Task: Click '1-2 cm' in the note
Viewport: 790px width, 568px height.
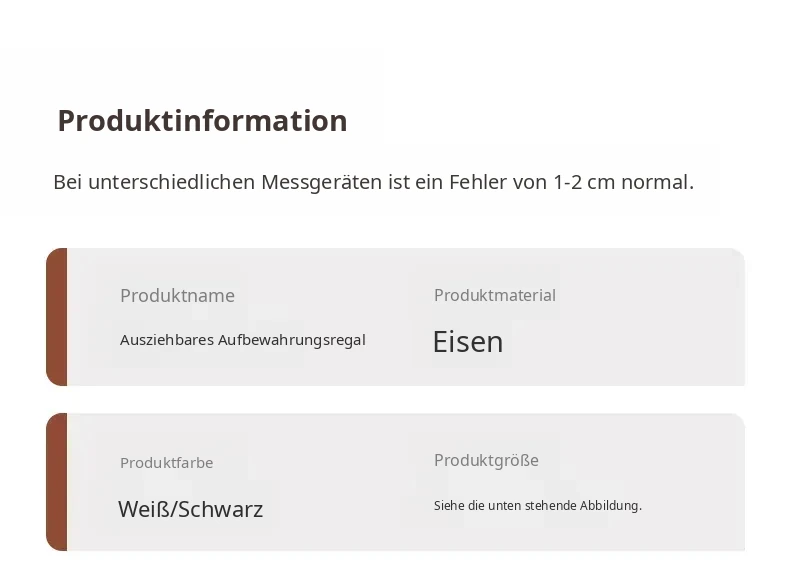Action: click(x=584, y=182)
